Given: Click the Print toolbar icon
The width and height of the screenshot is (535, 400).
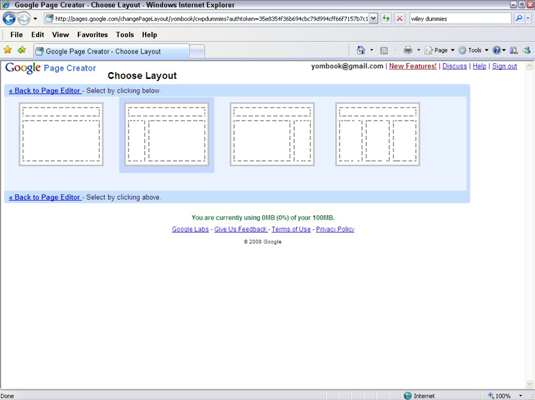Looking at the screenshot, I should tap(408, 51).
